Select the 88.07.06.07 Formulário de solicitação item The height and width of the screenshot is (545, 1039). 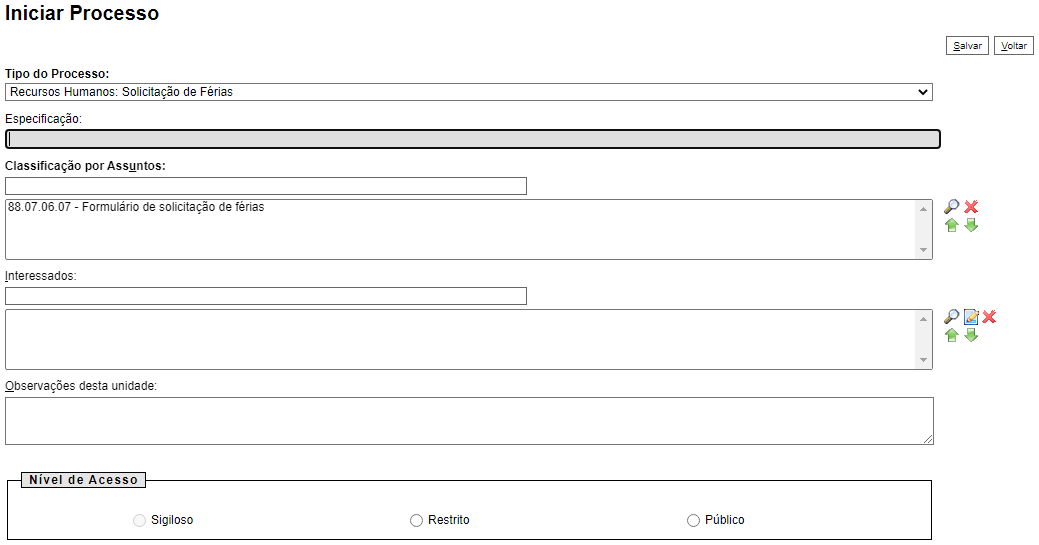pyautogui.click(x=136, y=207)
